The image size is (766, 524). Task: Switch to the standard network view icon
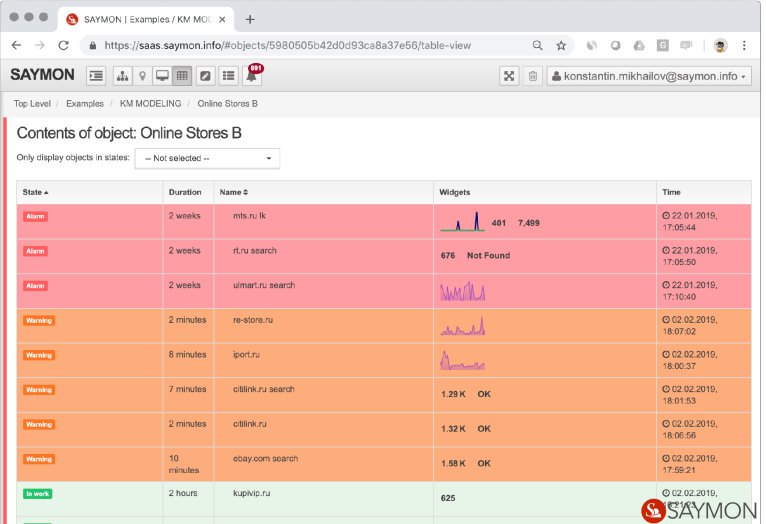coord(122,76)
